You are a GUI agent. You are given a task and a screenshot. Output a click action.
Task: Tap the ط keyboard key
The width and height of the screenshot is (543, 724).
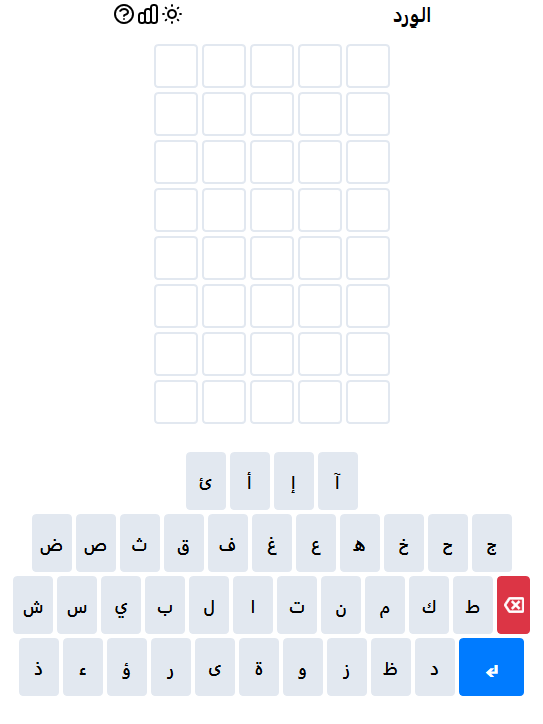pyautogui.click(x=473, y=605)
